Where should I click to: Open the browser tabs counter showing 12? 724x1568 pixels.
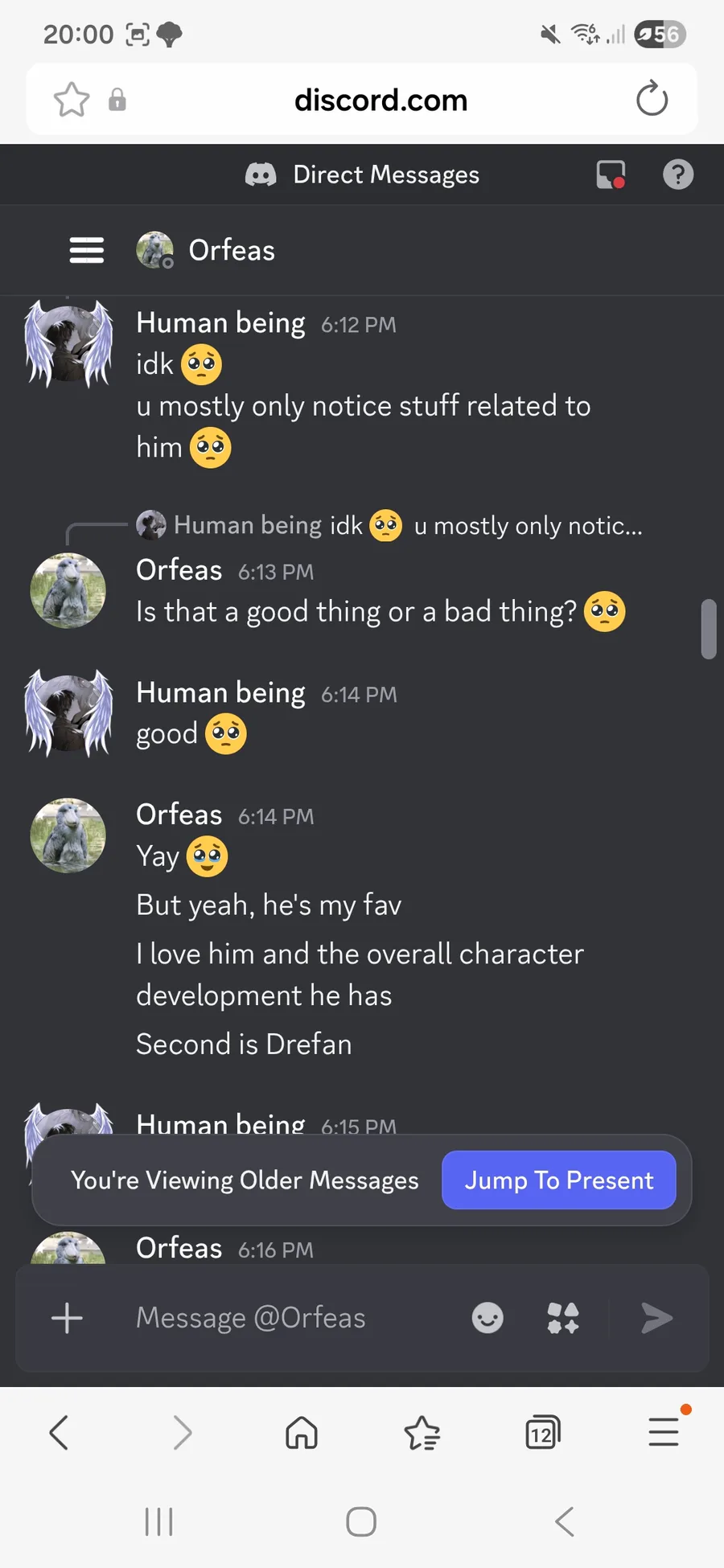543,1432
